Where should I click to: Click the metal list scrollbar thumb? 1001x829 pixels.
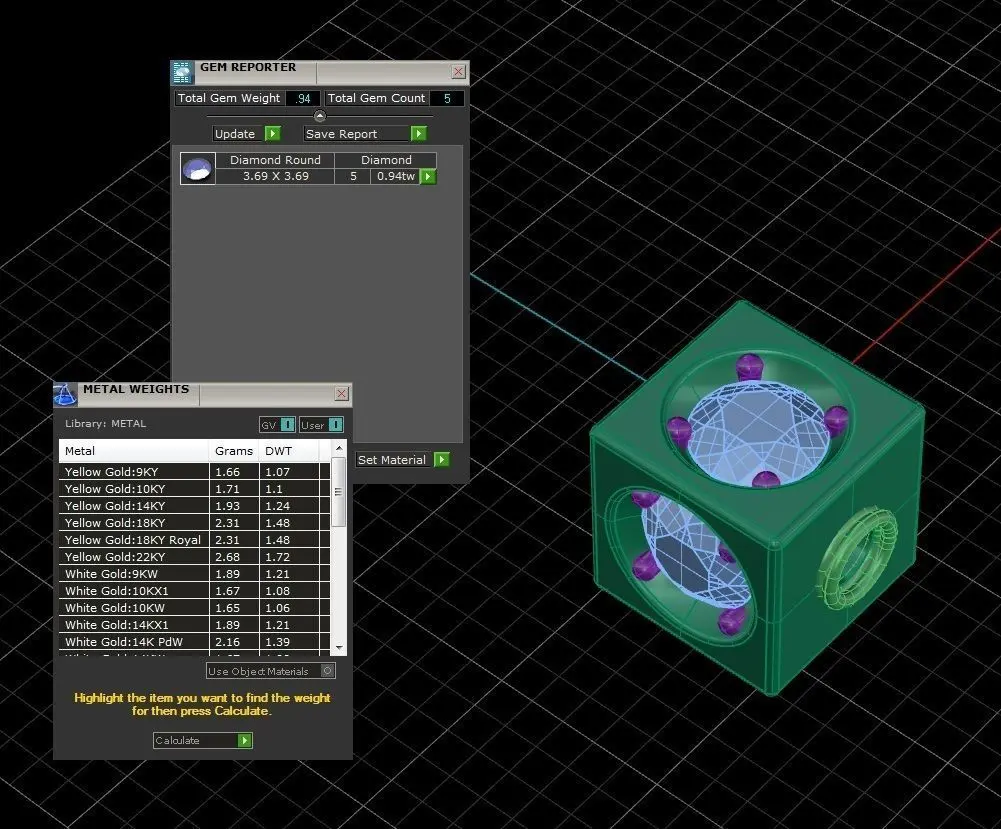click(339, 492)
